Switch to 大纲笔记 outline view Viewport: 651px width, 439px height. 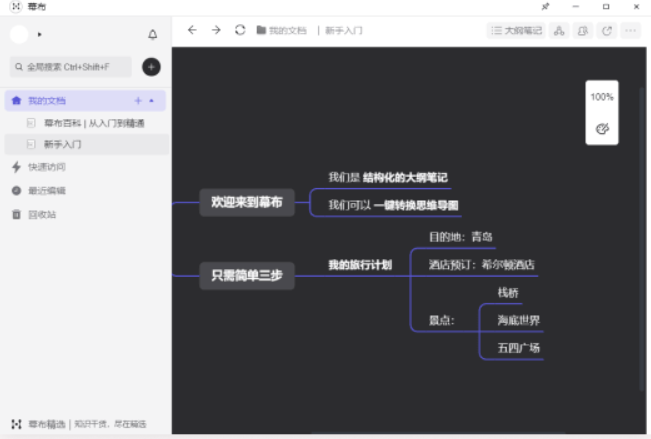pos(516,31)
